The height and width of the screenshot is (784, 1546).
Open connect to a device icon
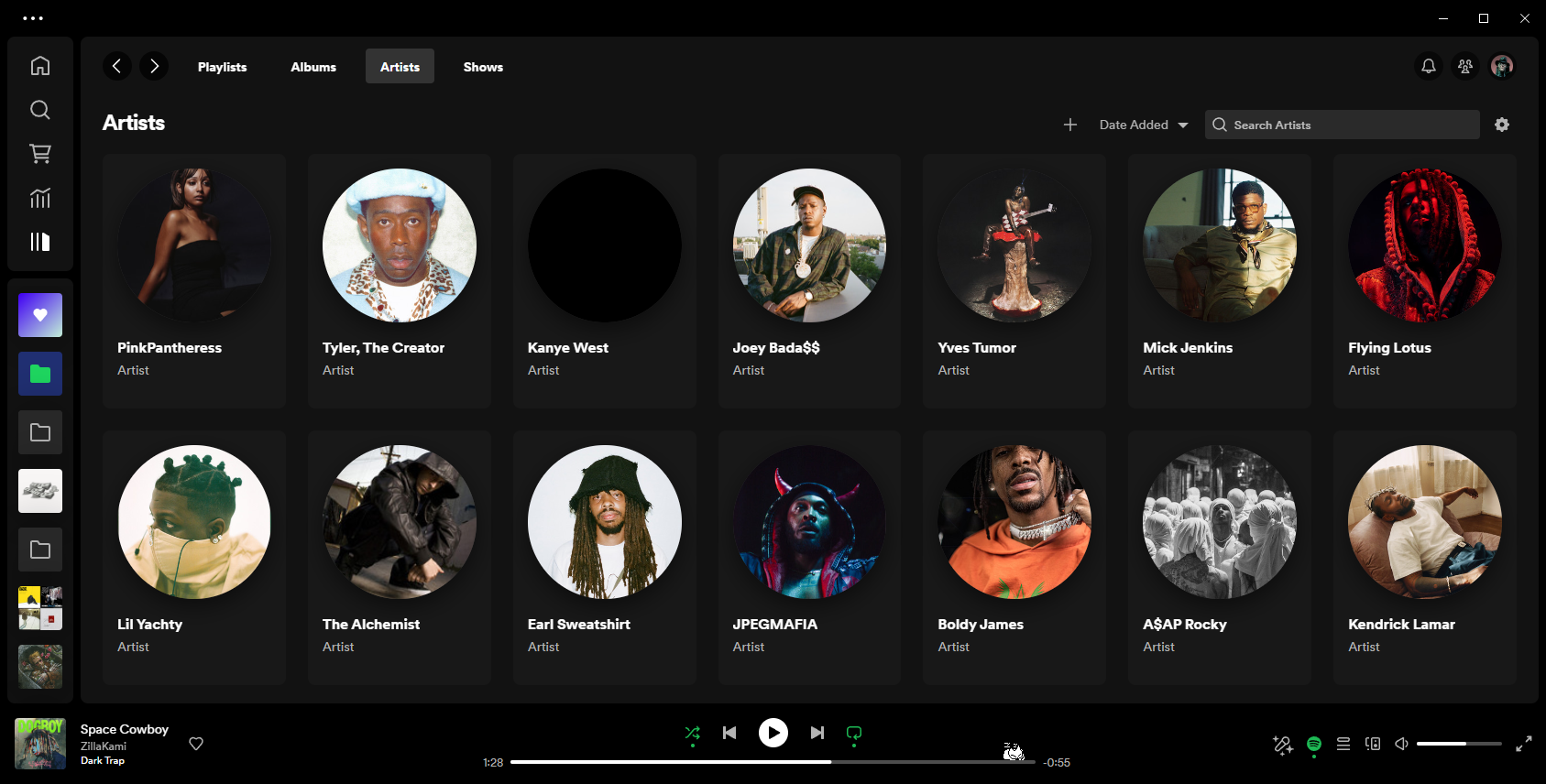(x=1373, y=744)
